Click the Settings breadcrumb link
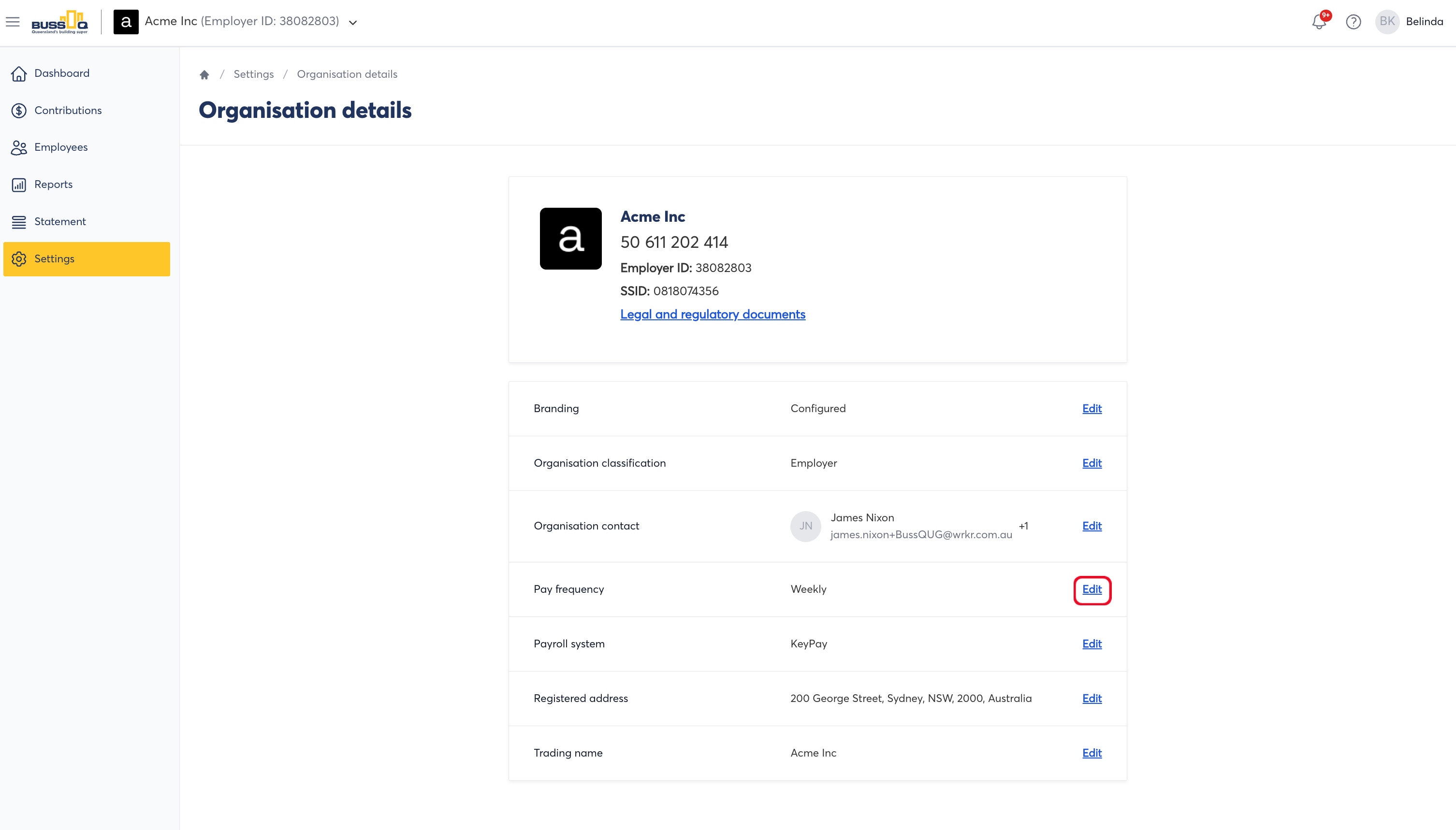This screenshot has height=830, width=1456. [253, 74]
